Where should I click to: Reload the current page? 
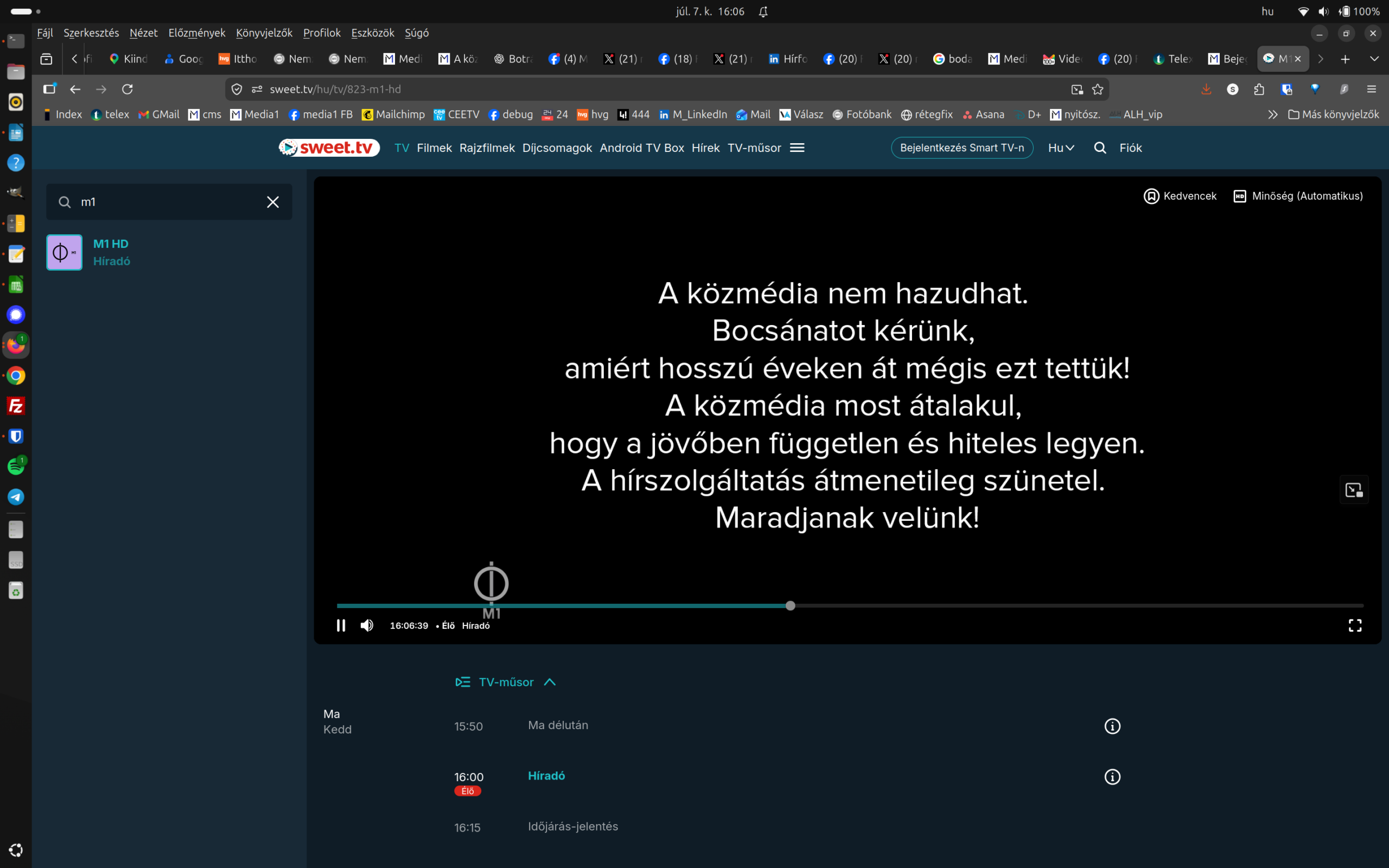coord(128,89)
